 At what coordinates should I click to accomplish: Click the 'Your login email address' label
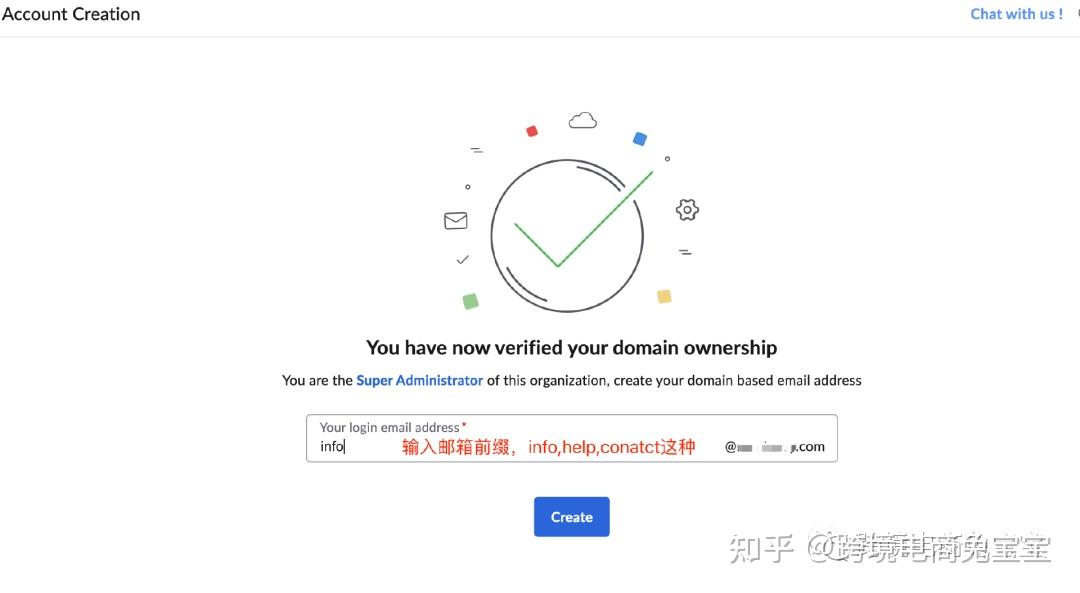[390, 427]
